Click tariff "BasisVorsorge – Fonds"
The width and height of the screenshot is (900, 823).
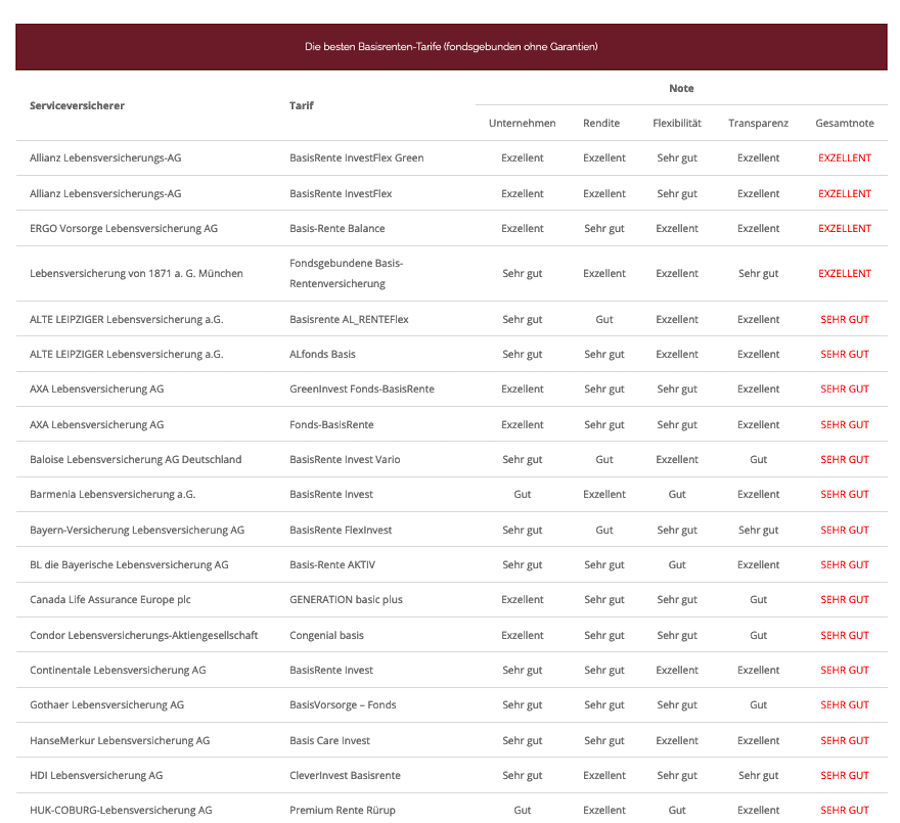343,705
